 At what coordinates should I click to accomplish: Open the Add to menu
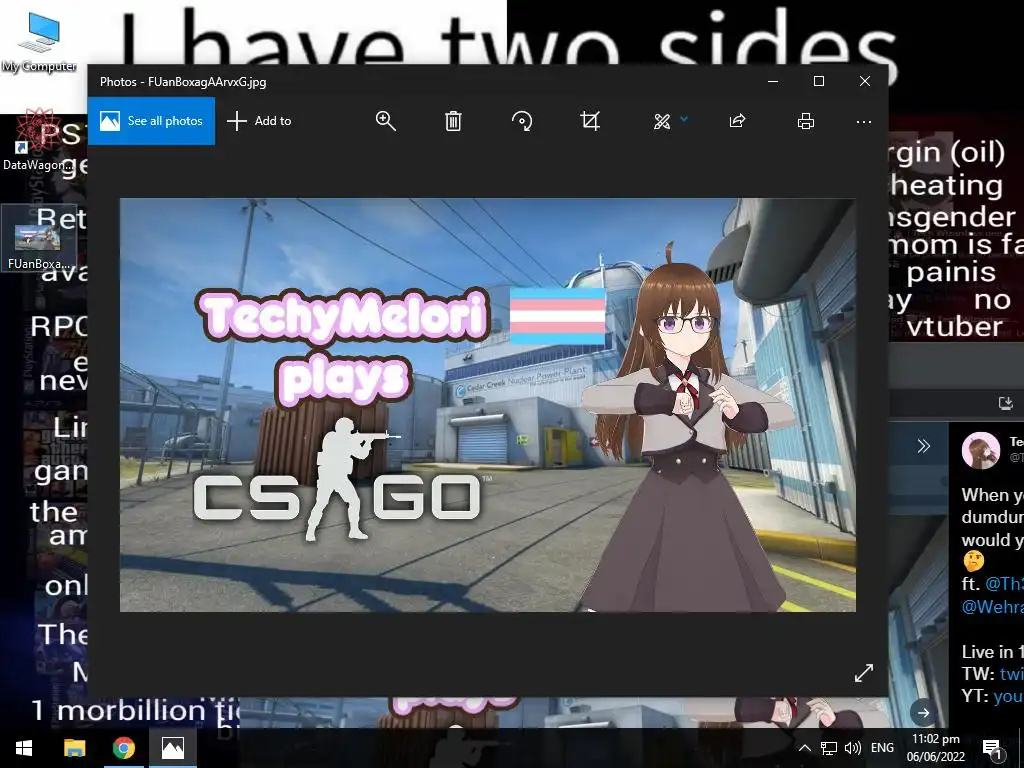(x=259, y=121)
